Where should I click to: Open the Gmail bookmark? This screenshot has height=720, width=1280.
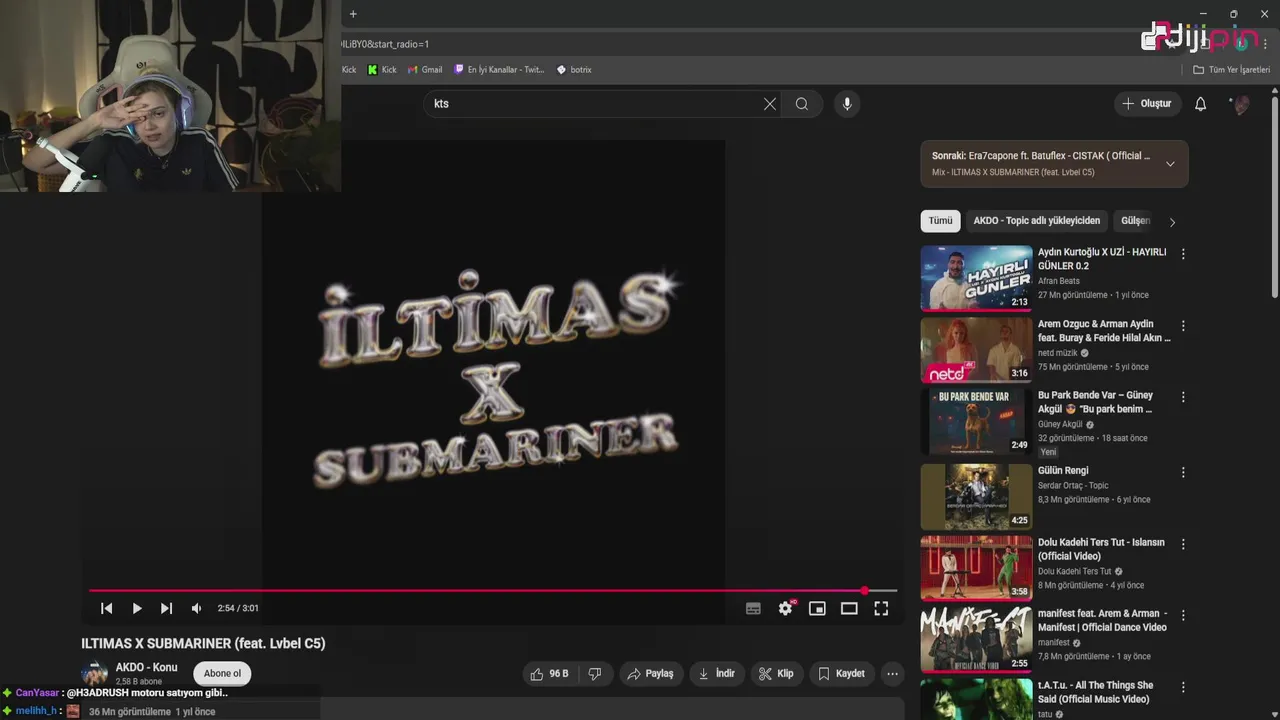point(425,70)
